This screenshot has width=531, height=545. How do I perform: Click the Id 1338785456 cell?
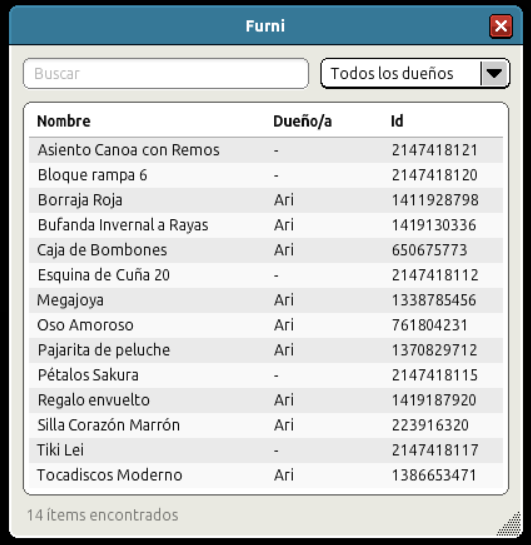click(434, 301)
